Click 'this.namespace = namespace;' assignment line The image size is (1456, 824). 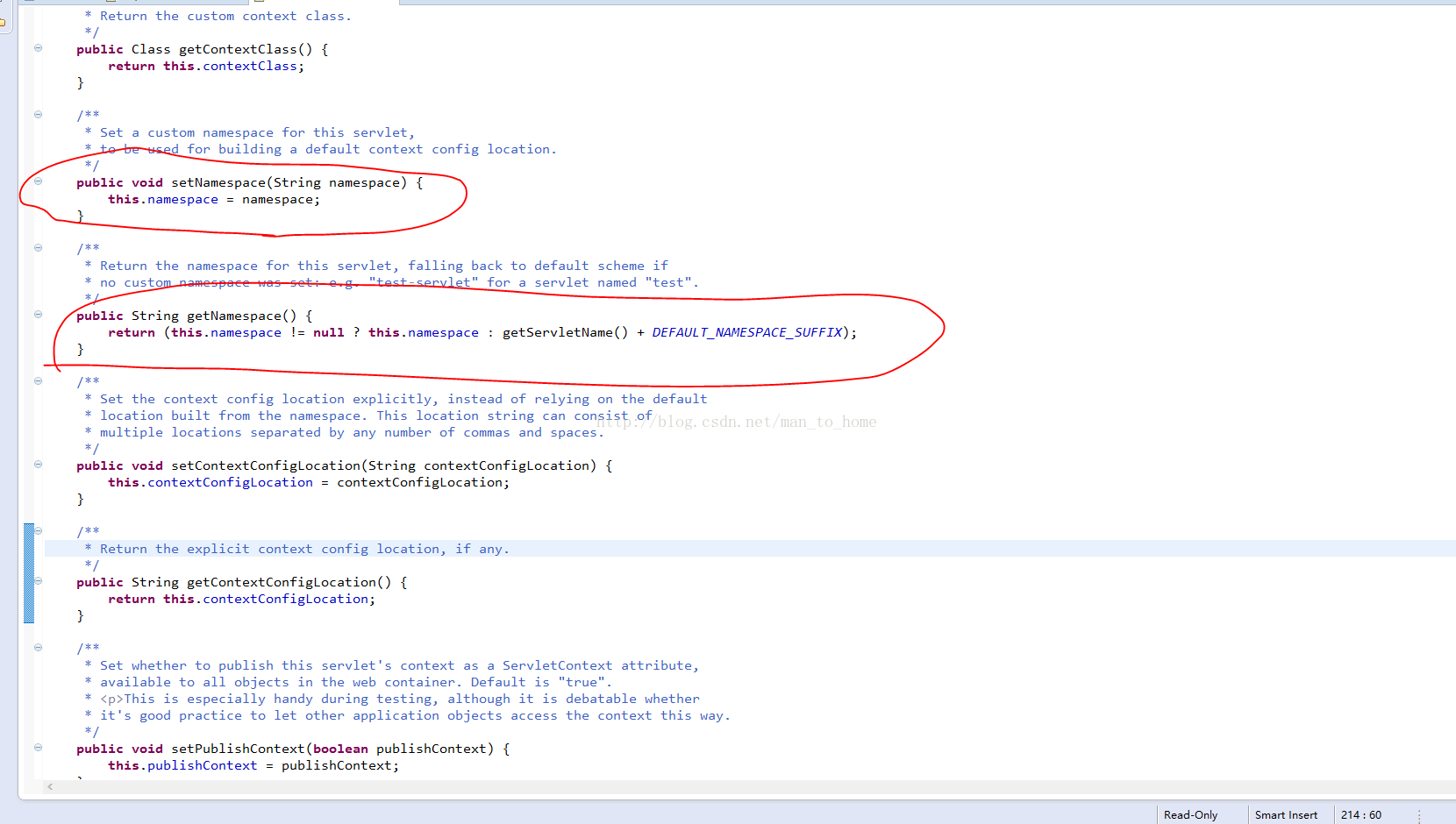tap(214, 199)
